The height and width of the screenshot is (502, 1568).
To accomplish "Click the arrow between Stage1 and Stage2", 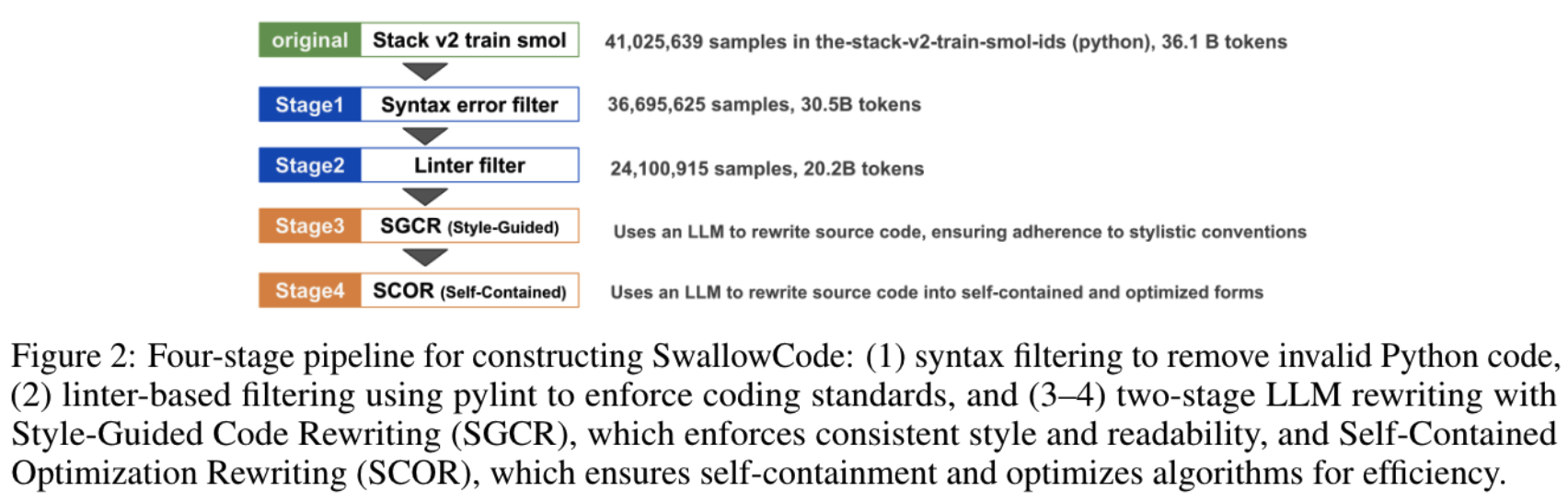I will (425, 135).
